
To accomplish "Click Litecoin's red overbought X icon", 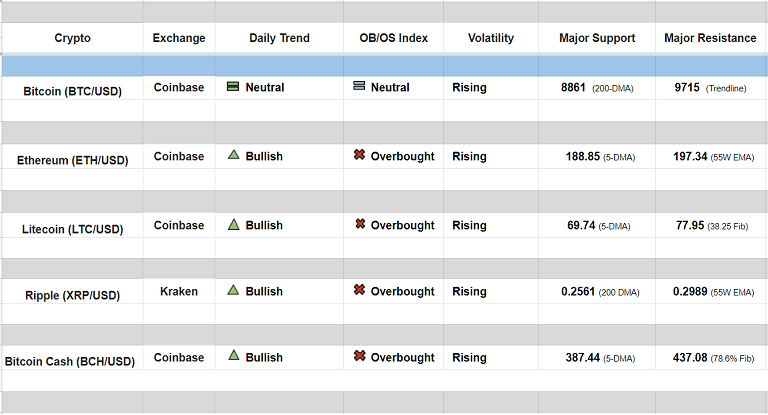I will tap(359, 224).
